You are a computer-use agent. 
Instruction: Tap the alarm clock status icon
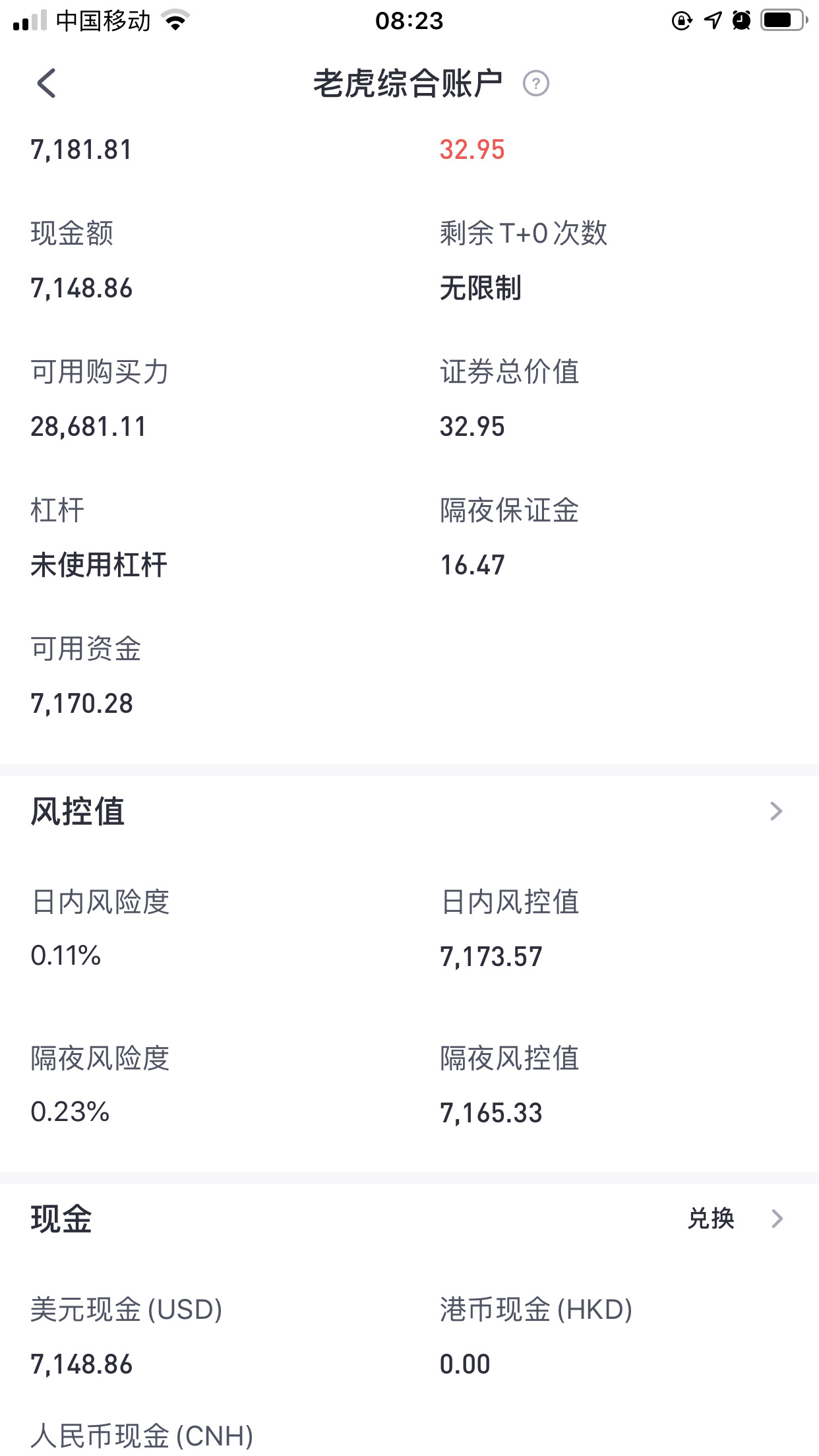pyautogui.click(x=742, y=20)
